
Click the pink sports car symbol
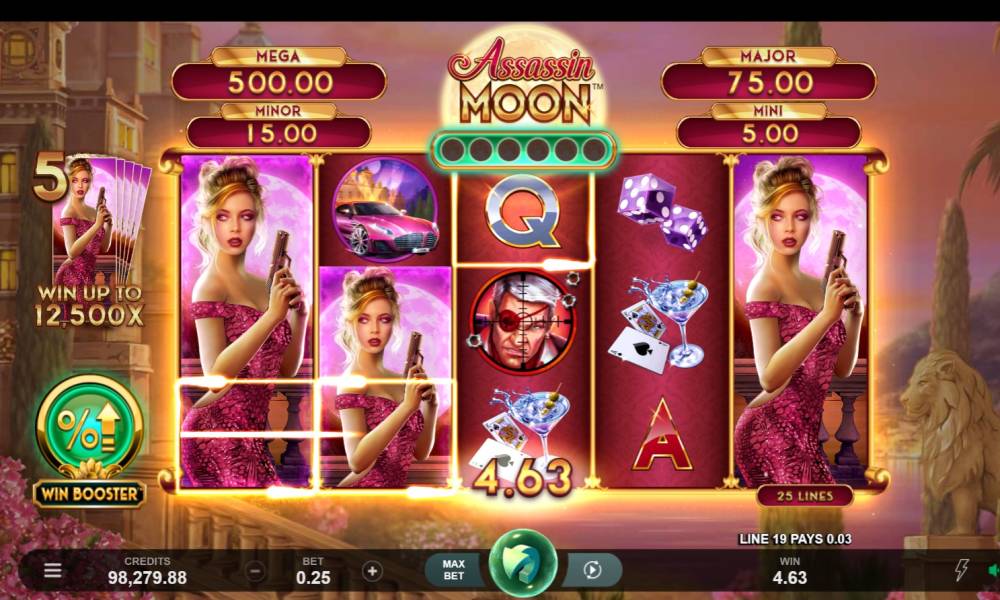(385, 210)
